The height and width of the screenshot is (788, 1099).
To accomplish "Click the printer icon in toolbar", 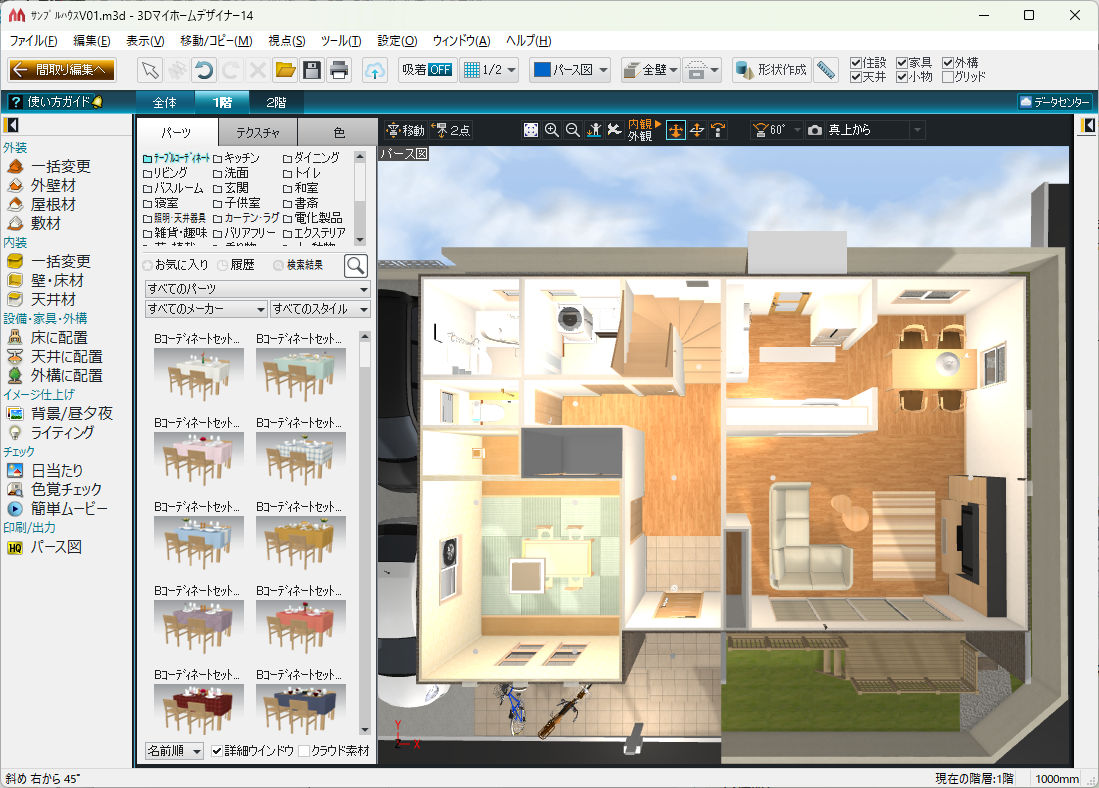I will click(340, 70).
